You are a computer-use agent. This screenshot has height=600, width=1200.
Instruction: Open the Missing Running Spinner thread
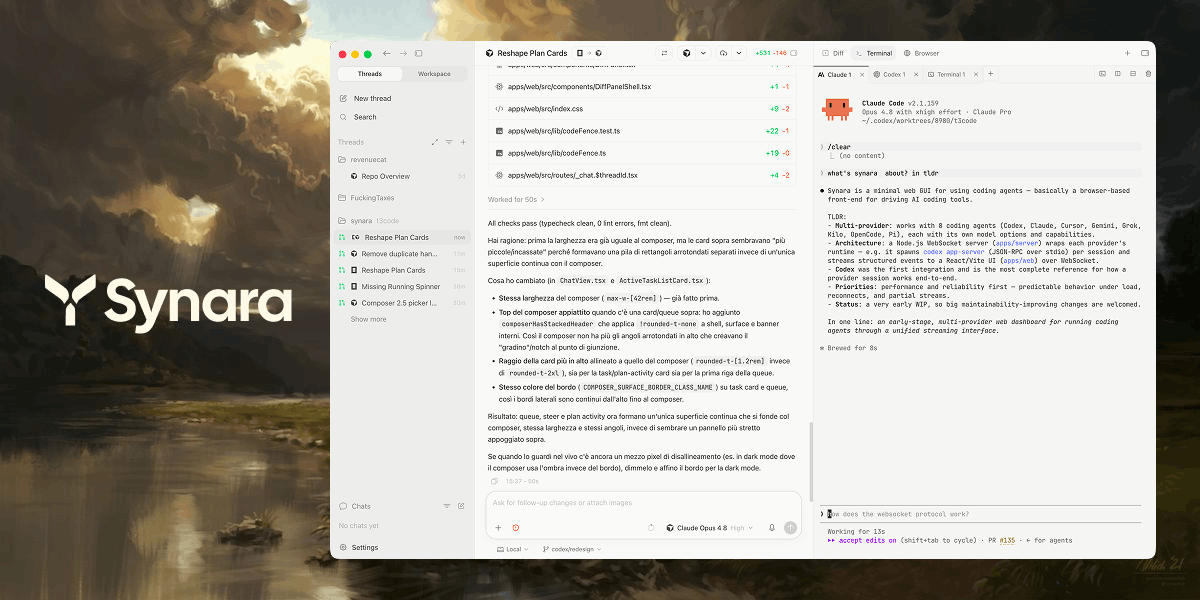point(401,286)
